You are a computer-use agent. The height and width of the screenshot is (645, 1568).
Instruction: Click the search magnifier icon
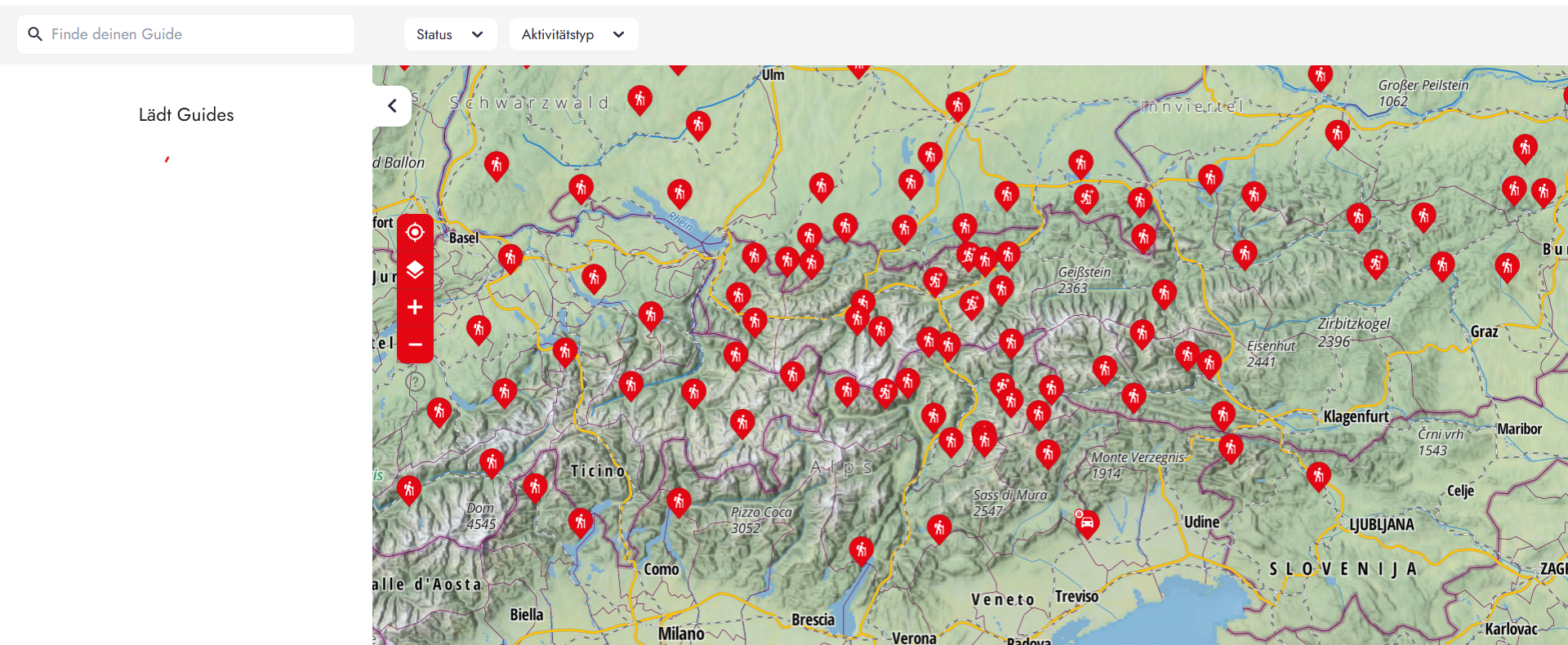(35, 34)
